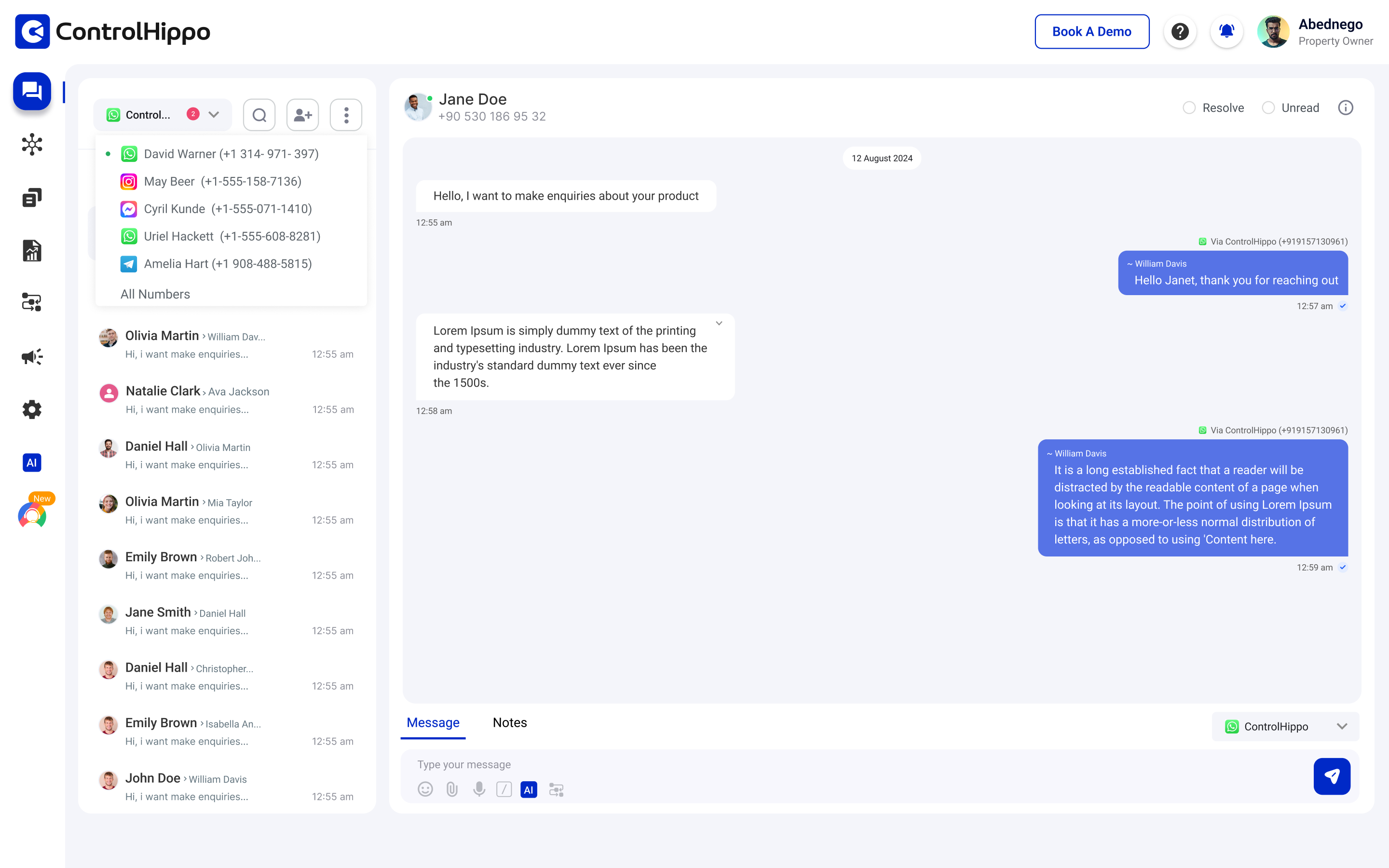
Task: Open the three-dot menu in the chat list
Action: [345, 115]
